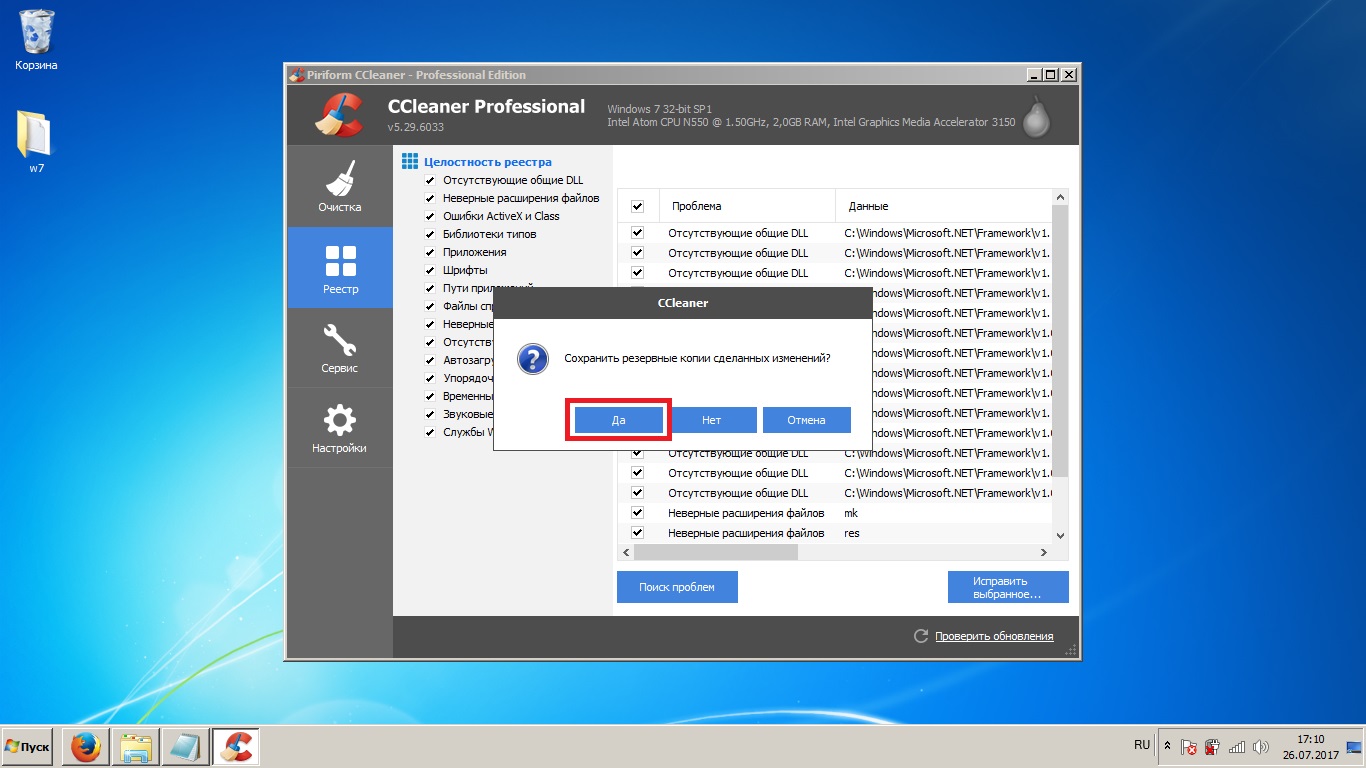Sort by the Данные column header
The width and height of the screenshot is (1366, 768).
(944, 206)
